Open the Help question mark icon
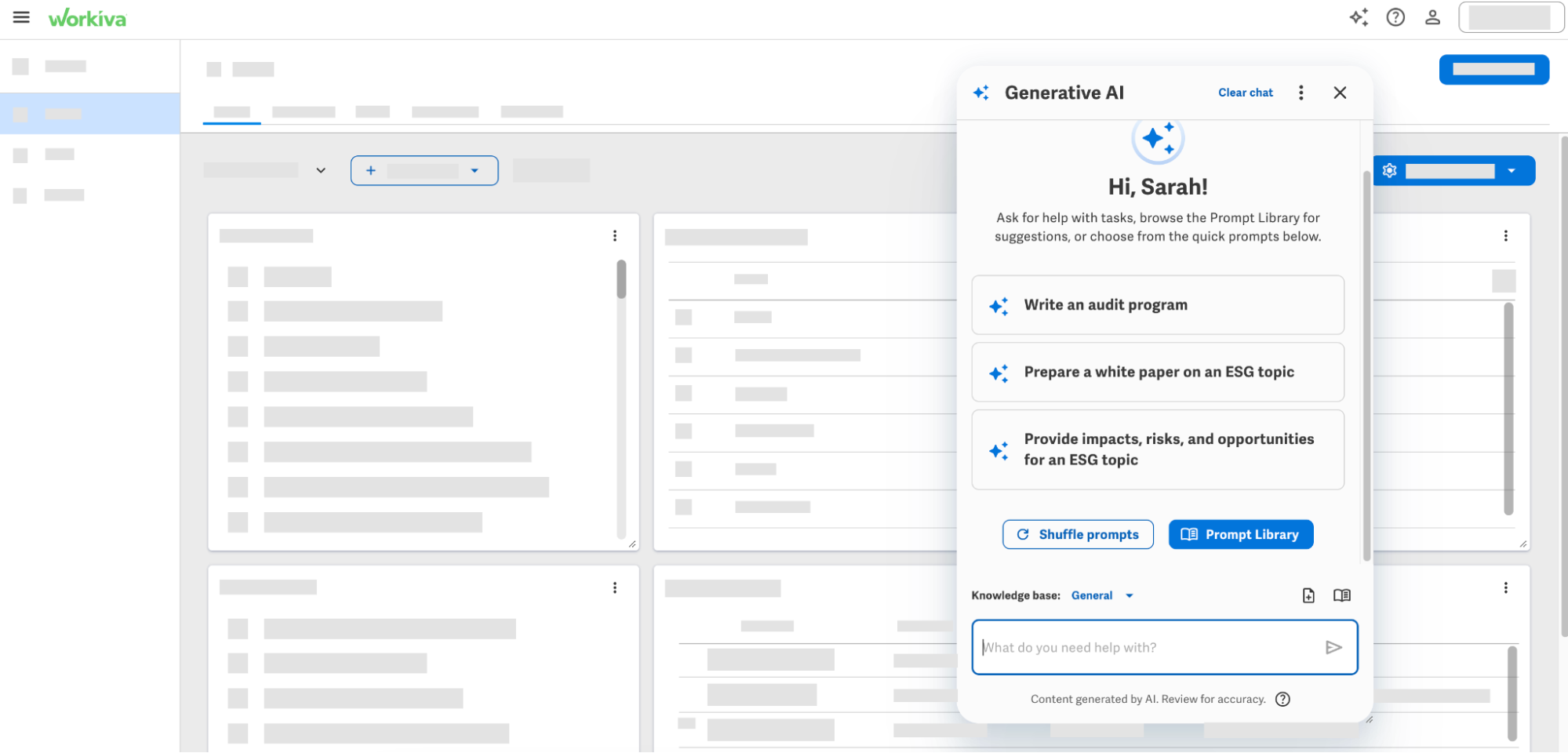 (x=1396, y=17)
